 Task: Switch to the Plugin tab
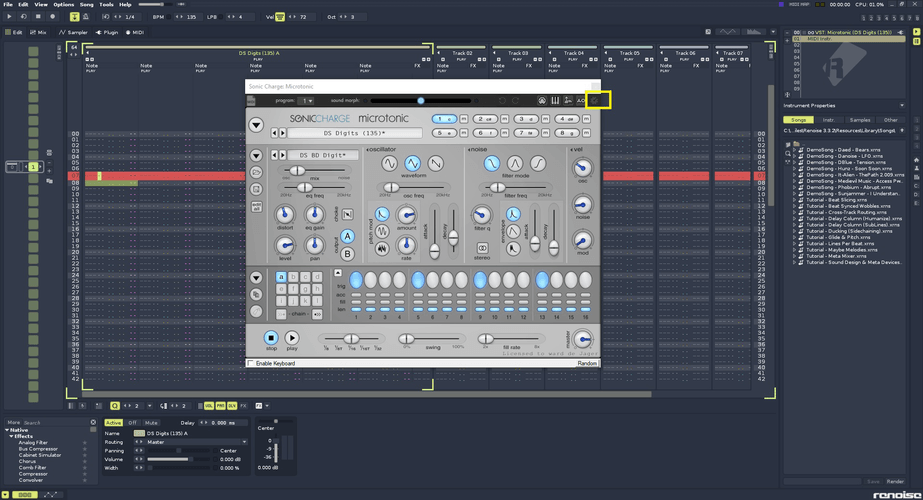click(107, 32)
